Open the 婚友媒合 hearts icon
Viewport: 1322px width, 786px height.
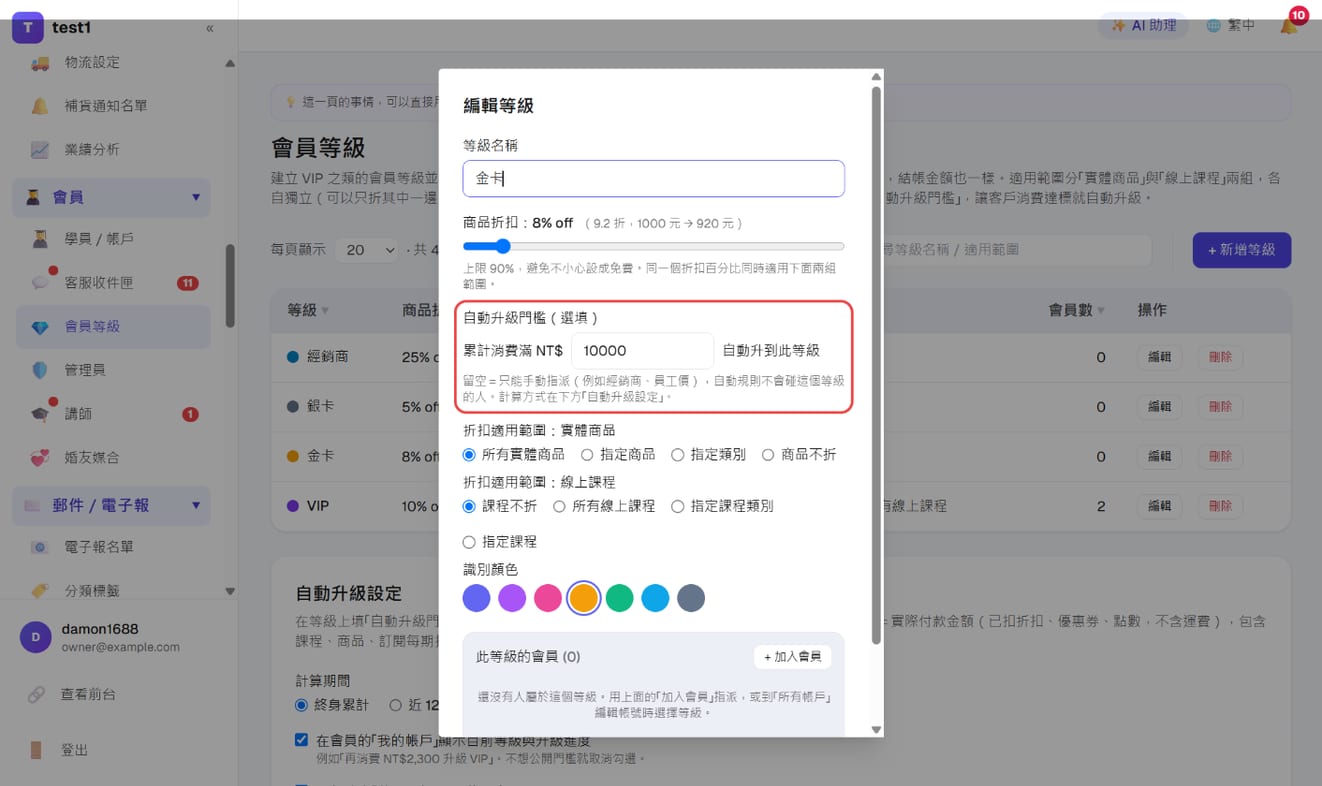(40, 458)
